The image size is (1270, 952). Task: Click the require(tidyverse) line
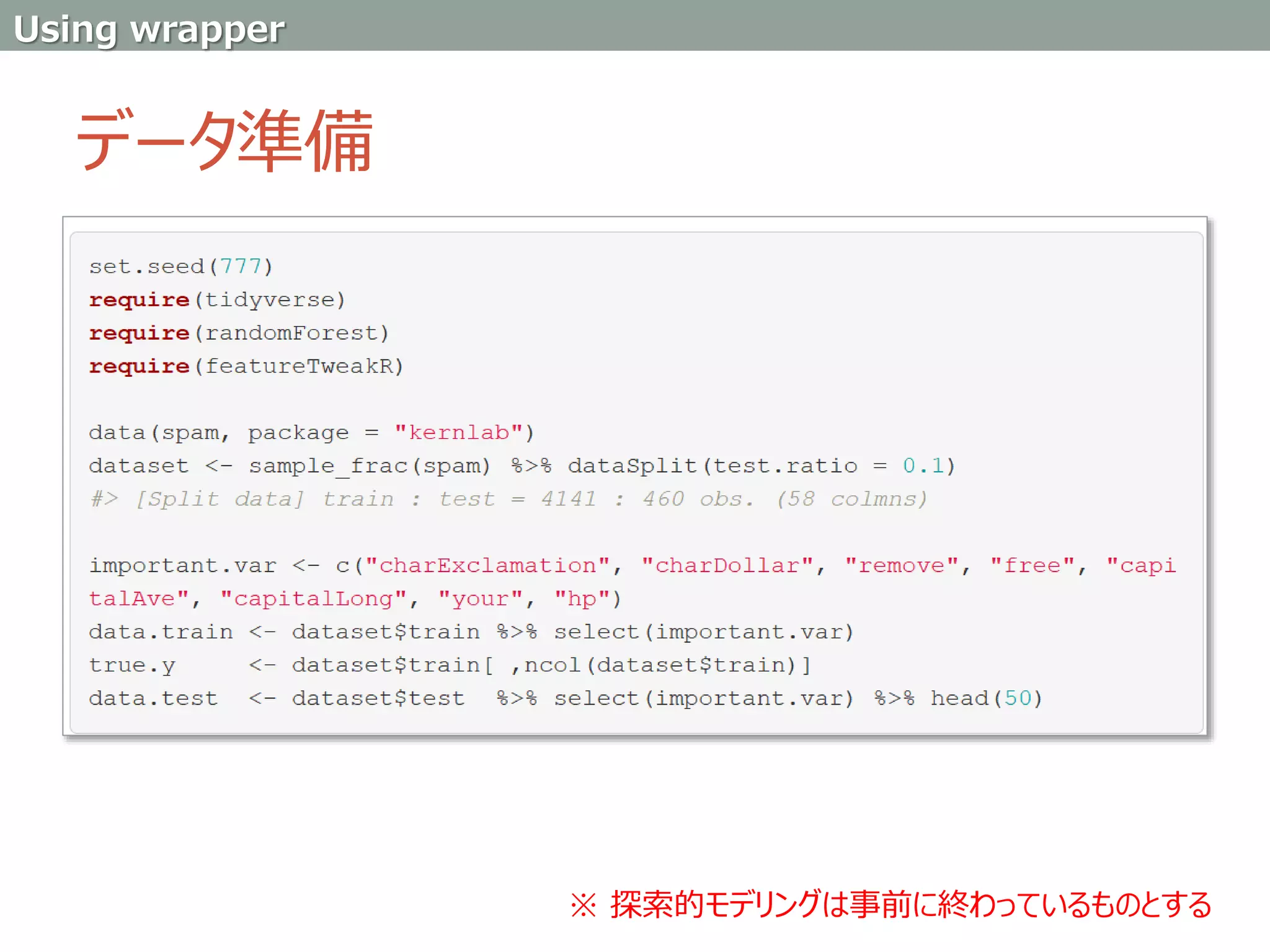click(216, 300)
